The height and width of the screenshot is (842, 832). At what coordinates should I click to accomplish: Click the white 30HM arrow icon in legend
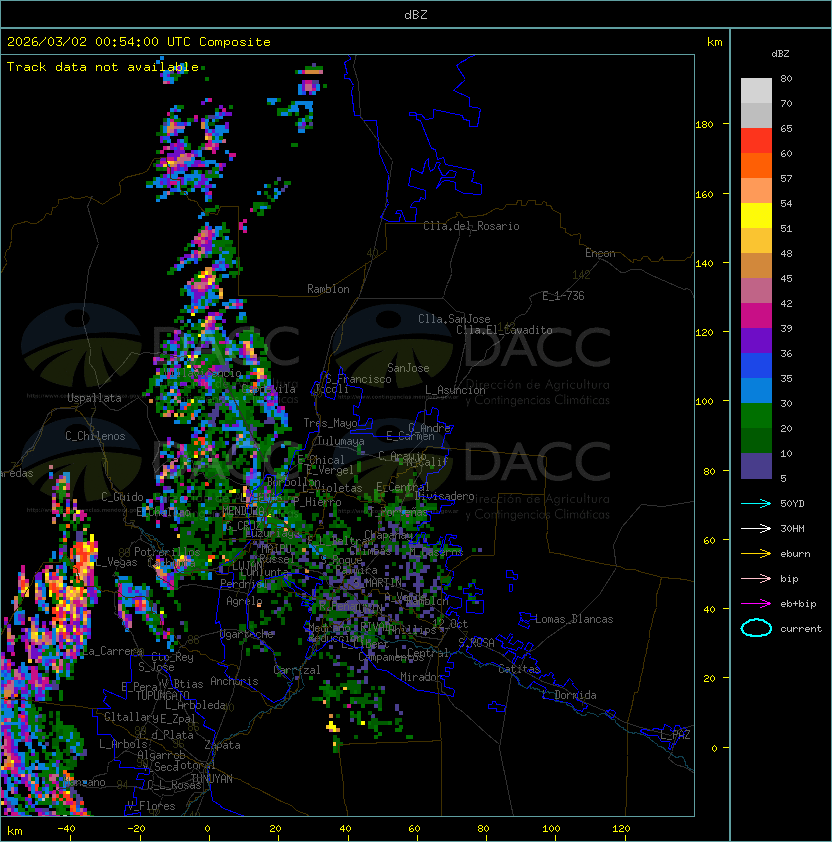pyautogui.click(x=756, y=528)
